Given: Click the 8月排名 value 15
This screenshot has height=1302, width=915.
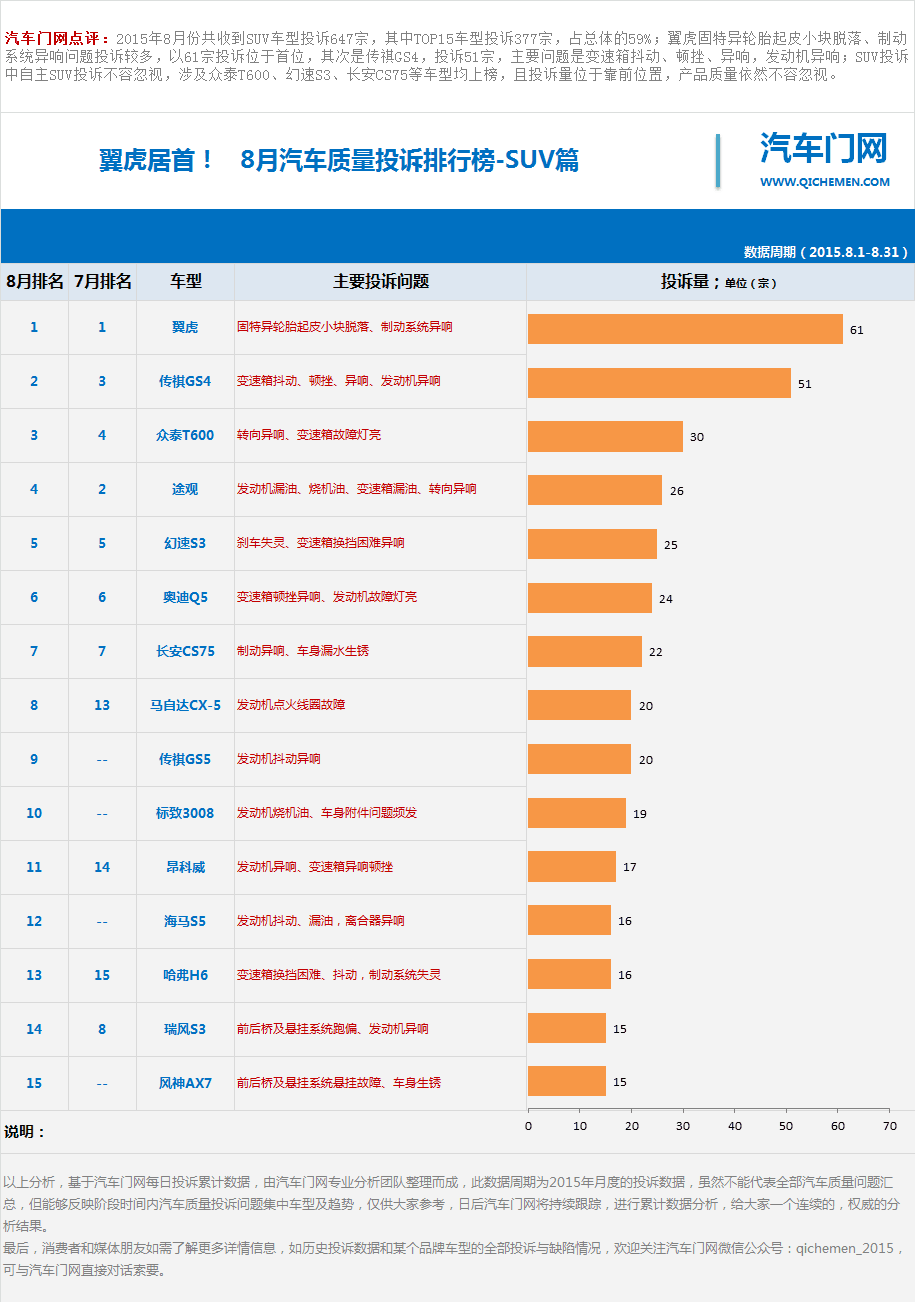Looking at the screenshot, I should click(34, 1083).
